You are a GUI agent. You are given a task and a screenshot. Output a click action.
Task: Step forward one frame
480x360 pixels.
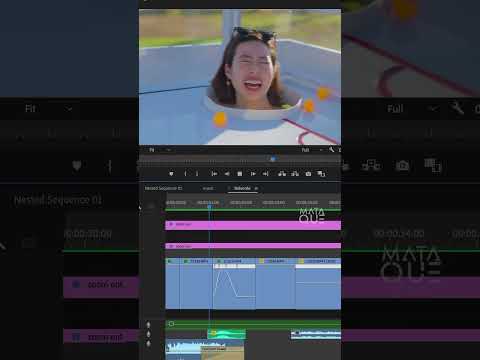253,174
